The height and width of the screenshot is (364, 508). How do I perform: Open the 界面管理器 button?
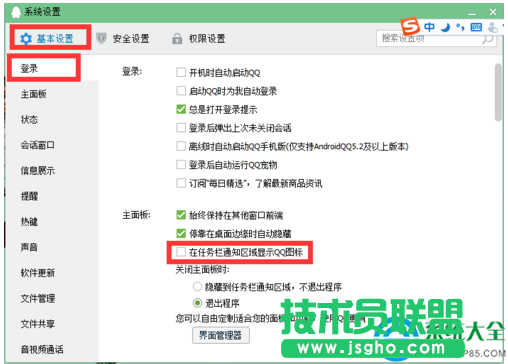coord(221,335)
